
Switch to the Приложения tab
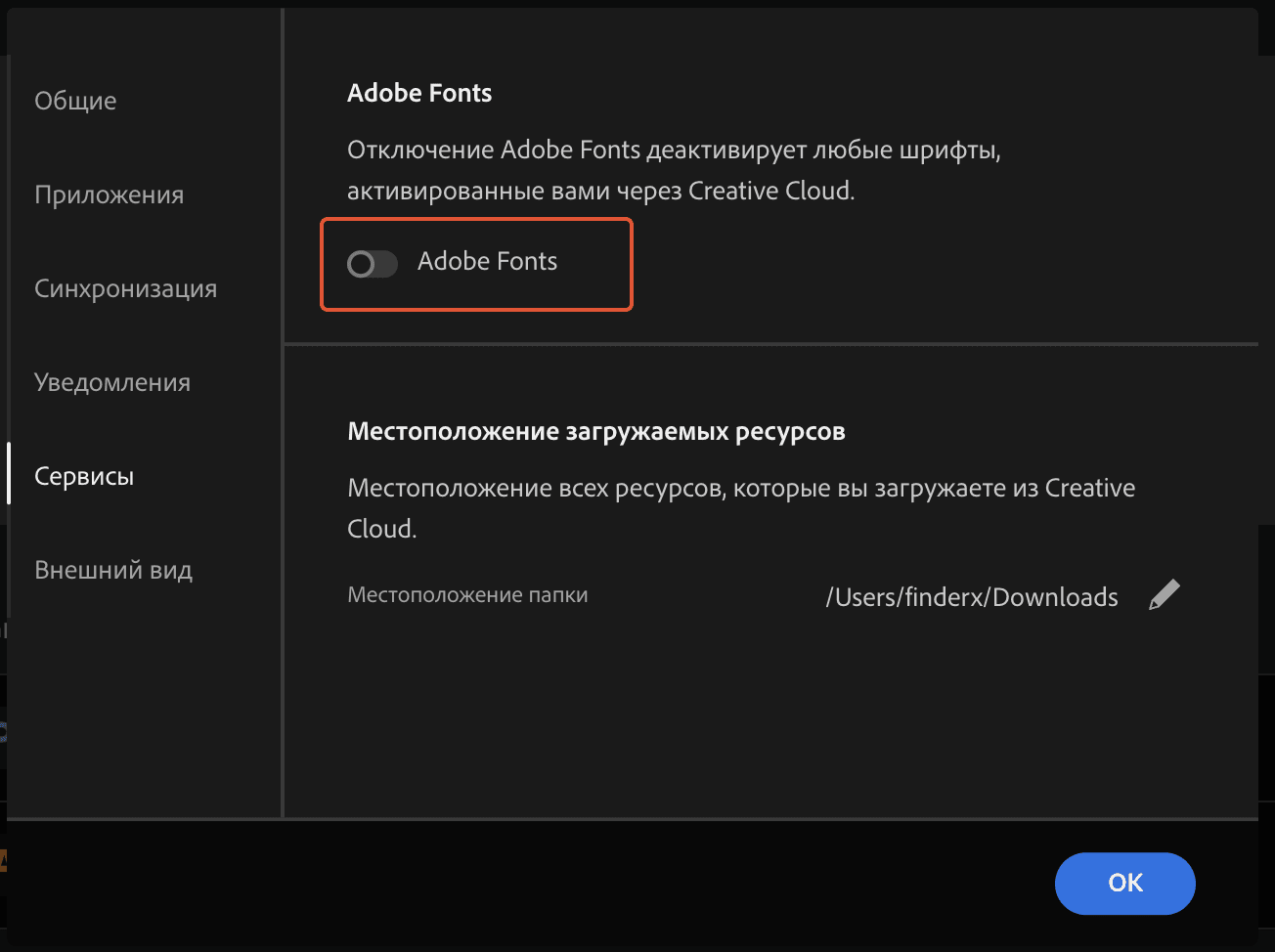click(x=109, y=195)
